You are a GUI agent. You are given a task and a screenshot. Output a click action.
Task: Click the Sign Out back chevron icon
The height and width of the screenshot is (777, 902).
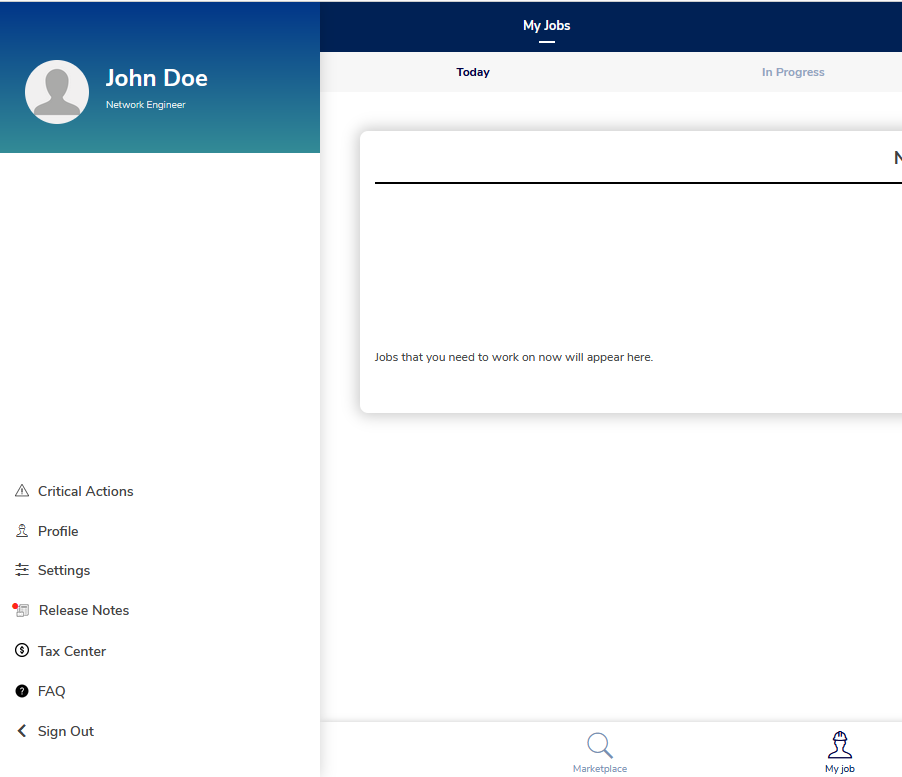click(22, 730)
